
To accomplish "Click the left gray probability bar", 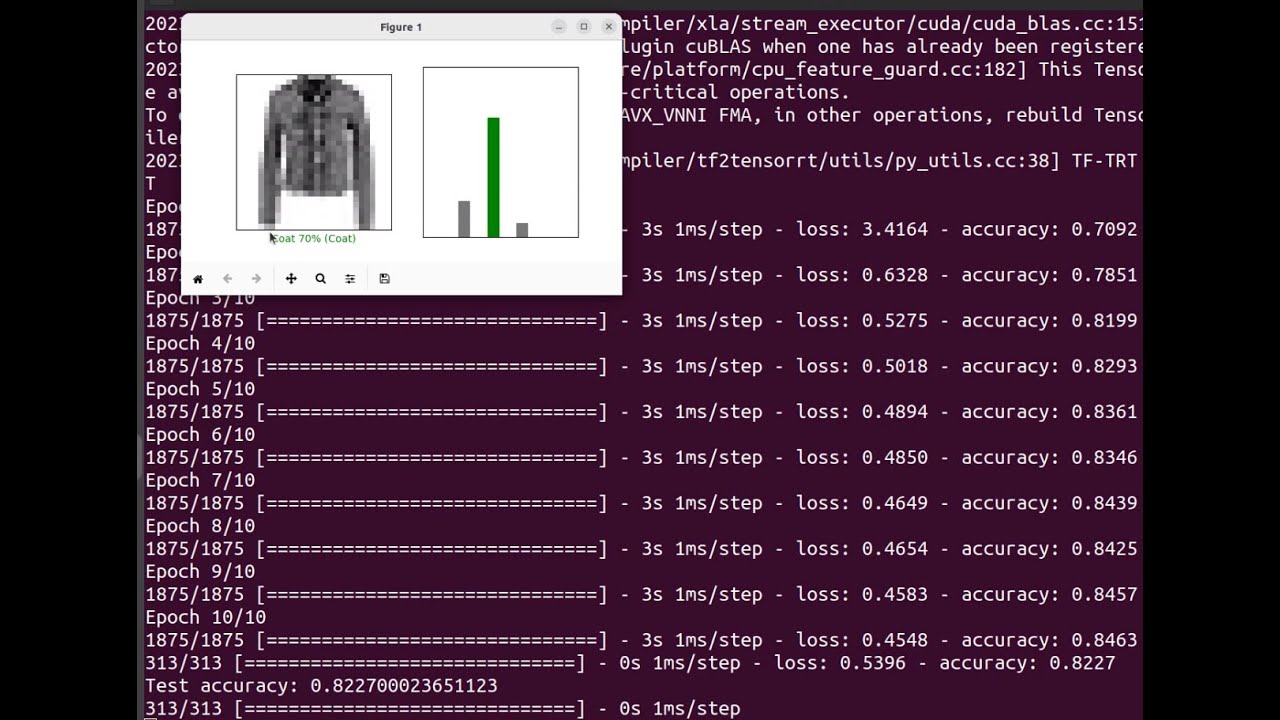I will pos(464,219).
